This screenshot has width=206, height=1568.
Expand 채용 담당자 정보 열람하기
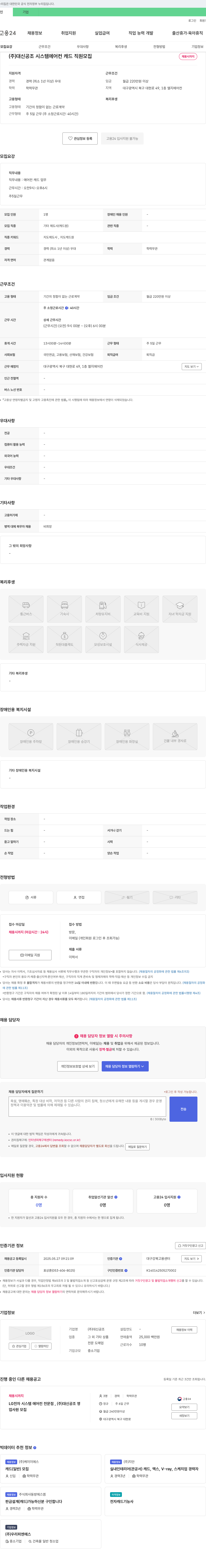tap(125, 1067)
